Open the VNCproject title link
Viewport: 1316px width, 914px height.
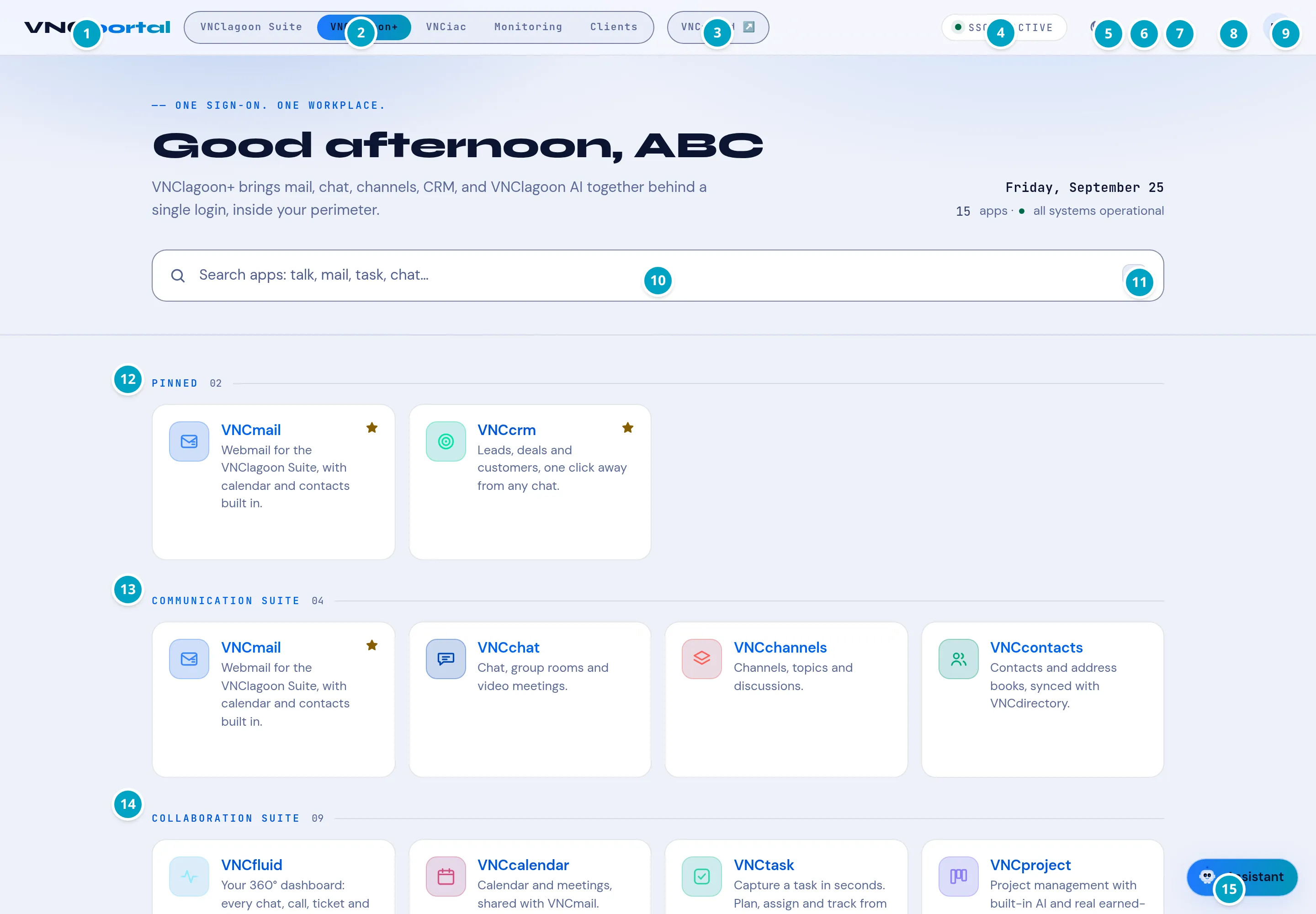[x=1030, y=865]
